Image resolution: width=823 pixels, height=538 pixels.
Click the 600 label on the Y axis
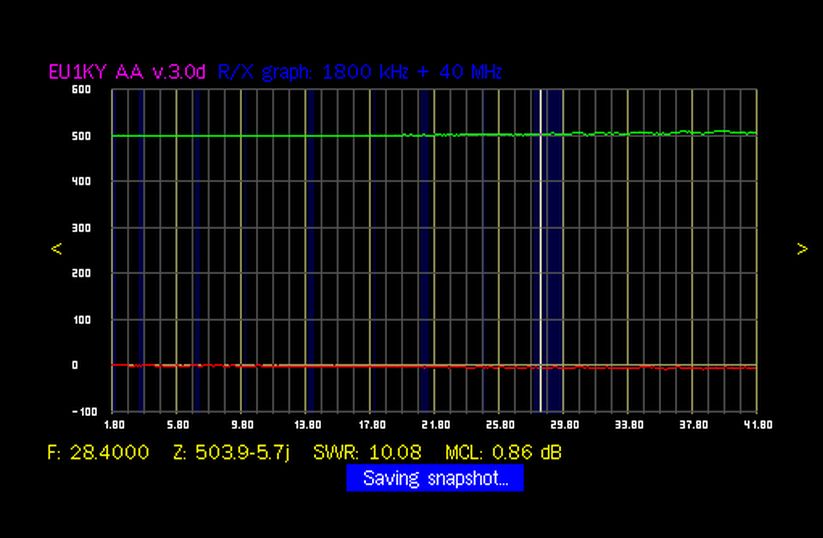click(x=53, y=90)
